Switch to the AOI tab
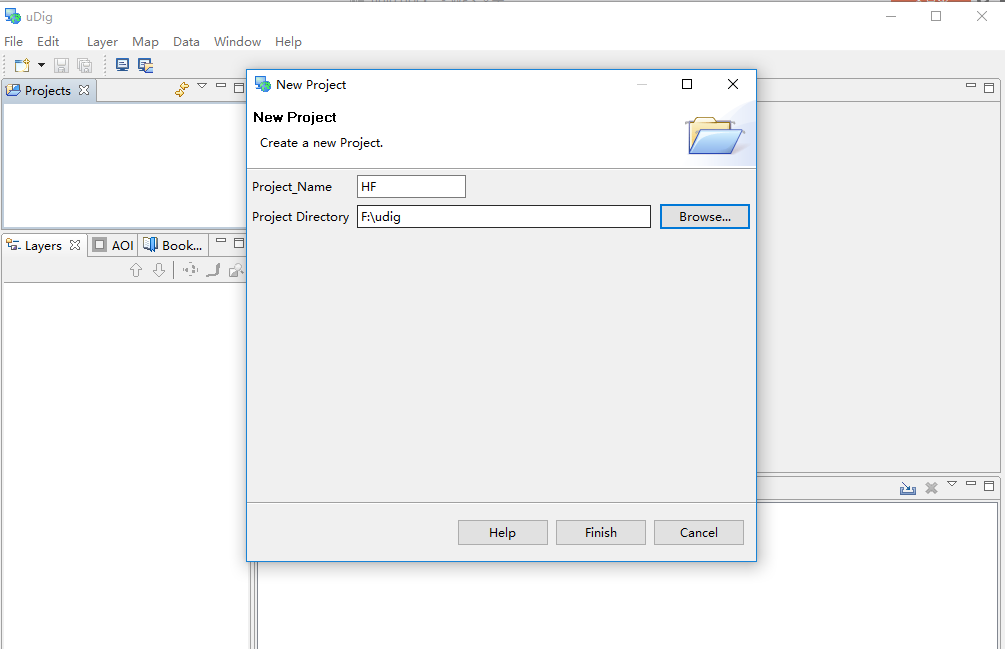Screen dimensions: 1005x649 click(x=113, y=245)
